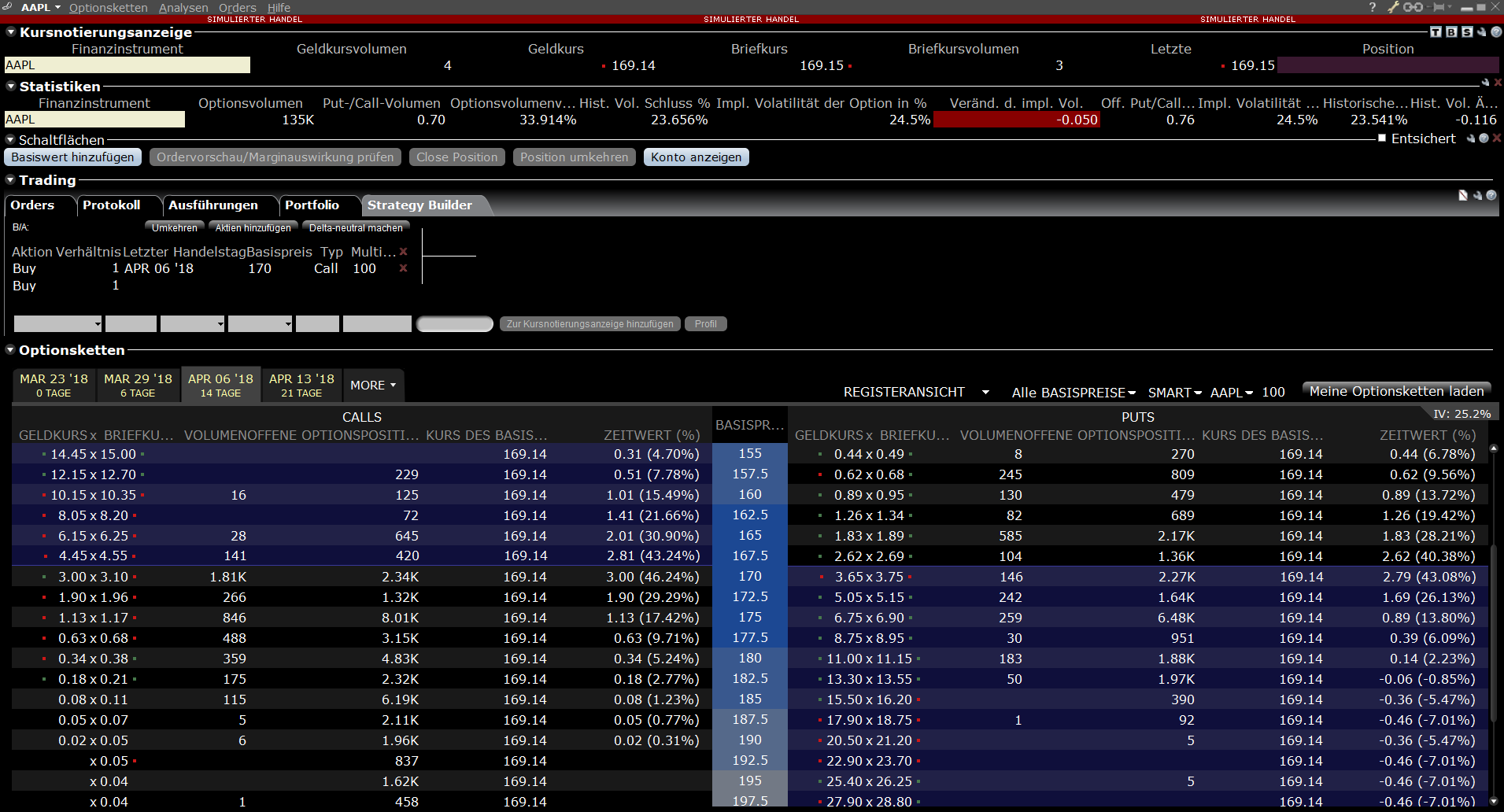Screen dimensions: 1504x812
Task: Open Schaltflächen panel help icon
Action: (1484, 138)
